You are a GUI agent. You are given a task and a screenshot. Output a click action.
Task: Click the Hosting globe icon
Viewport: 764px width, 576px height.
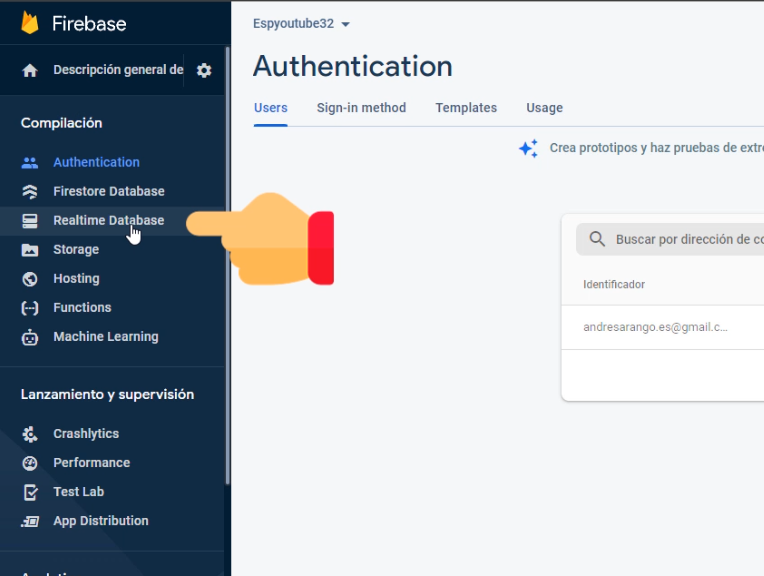pyautogui.click(x=30, y=279)
